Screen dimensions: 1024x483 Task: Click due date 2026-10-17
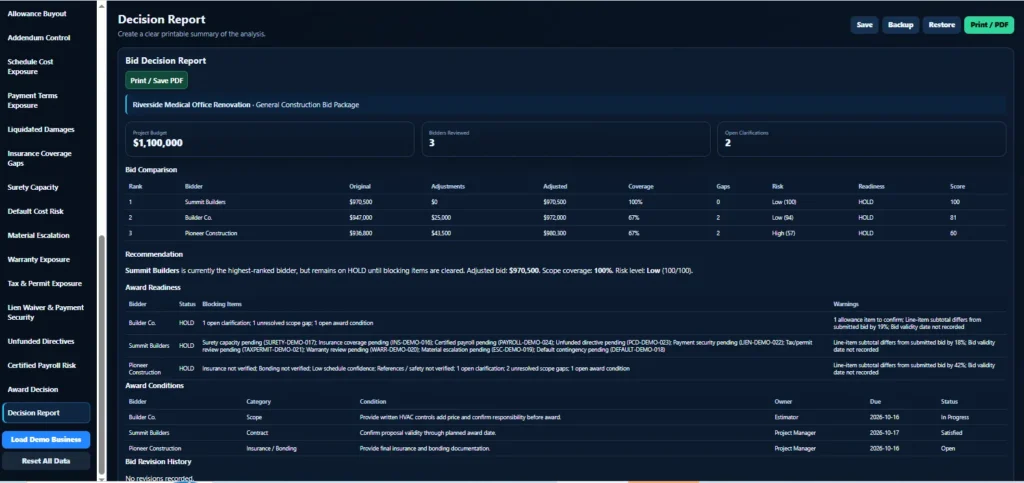click(x=882, y=433)
